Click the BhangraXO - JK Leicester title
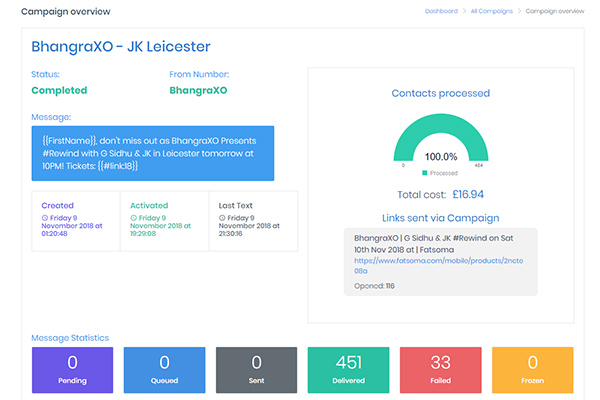The width and height of the screenshot is (600, 400). pos(121,47)
